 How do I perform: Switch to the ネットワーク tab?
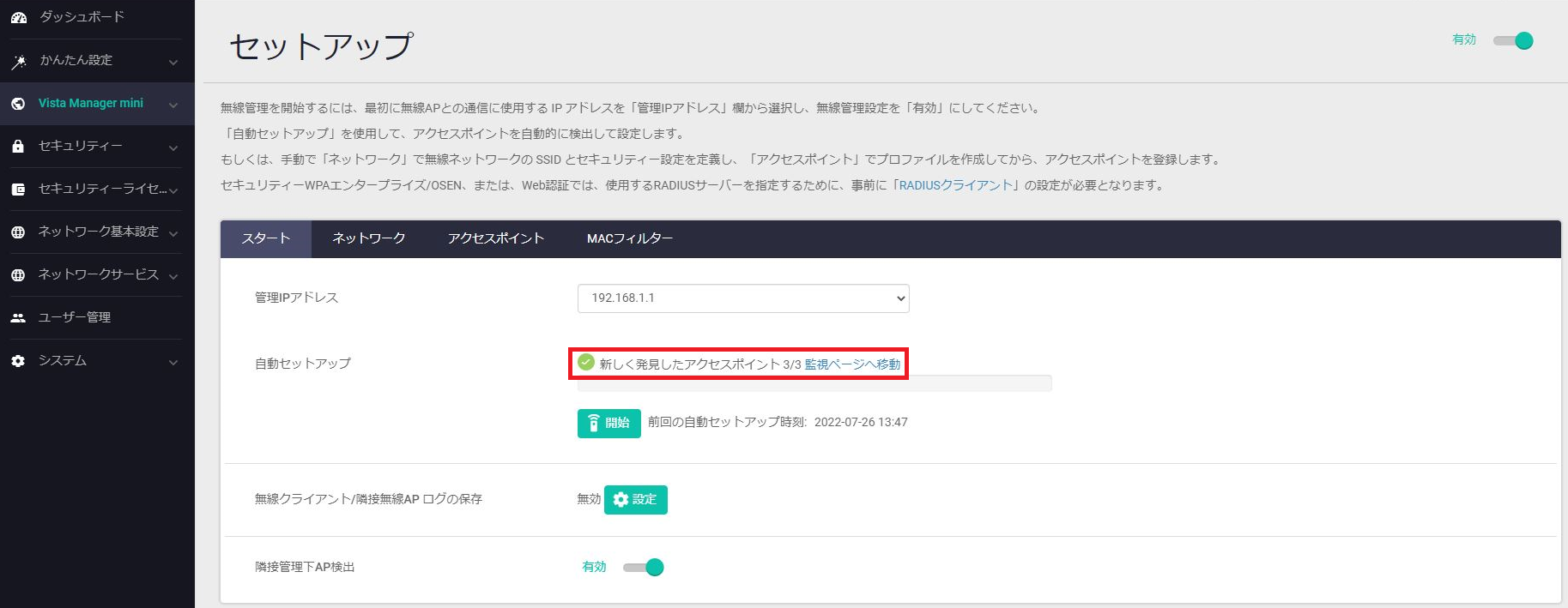(369, 238)
